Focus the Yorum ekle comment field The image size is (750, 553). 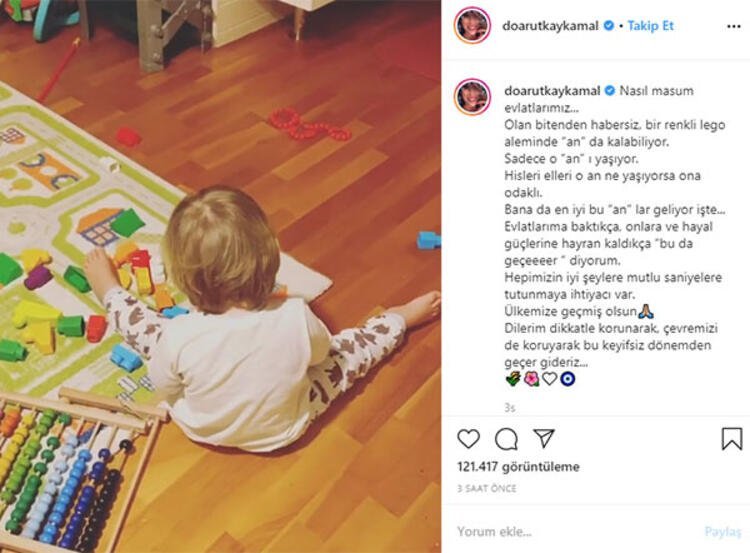pyautogui.click(x=574, y=531)
